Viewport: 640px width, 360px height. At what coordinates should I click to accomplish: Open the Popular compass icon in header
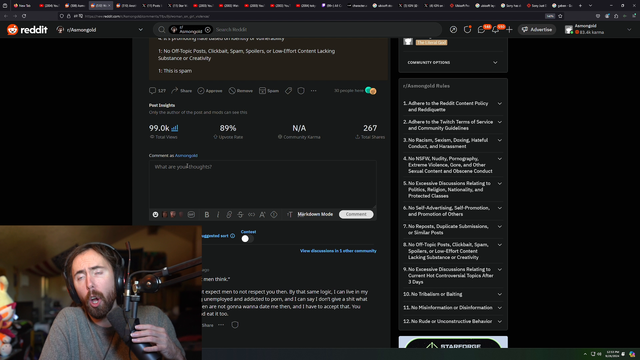(x=453, y=29)
